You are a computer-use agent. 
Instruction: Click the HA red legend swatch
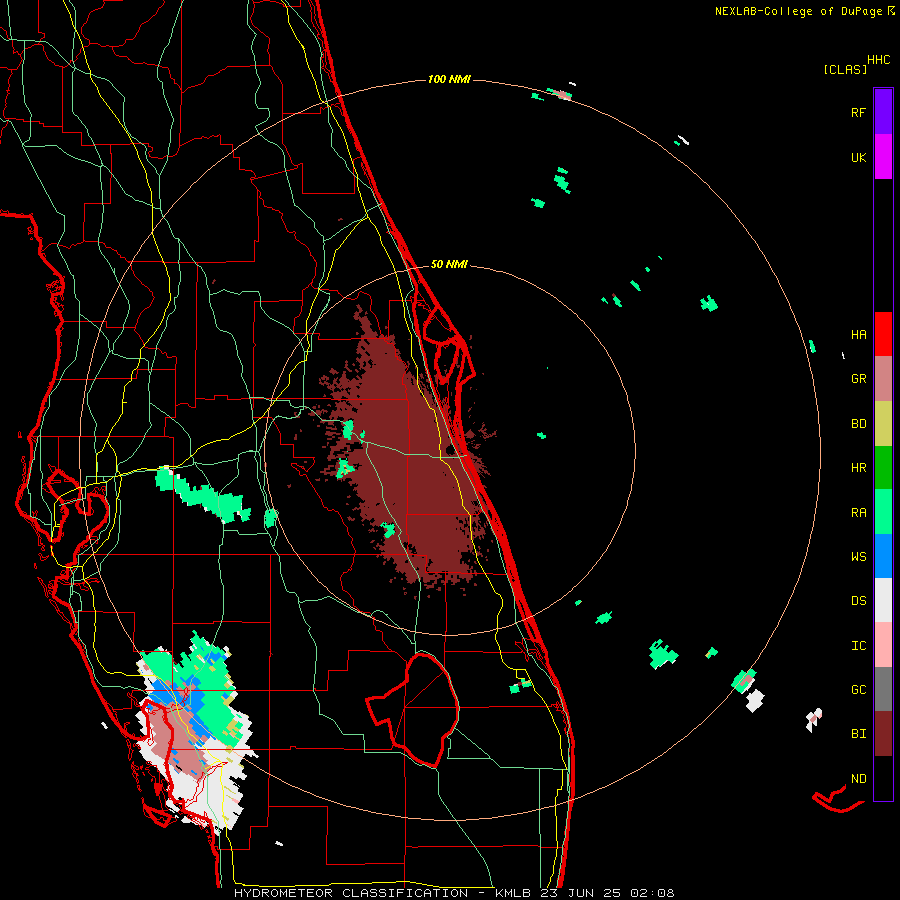tap(883, 334)
